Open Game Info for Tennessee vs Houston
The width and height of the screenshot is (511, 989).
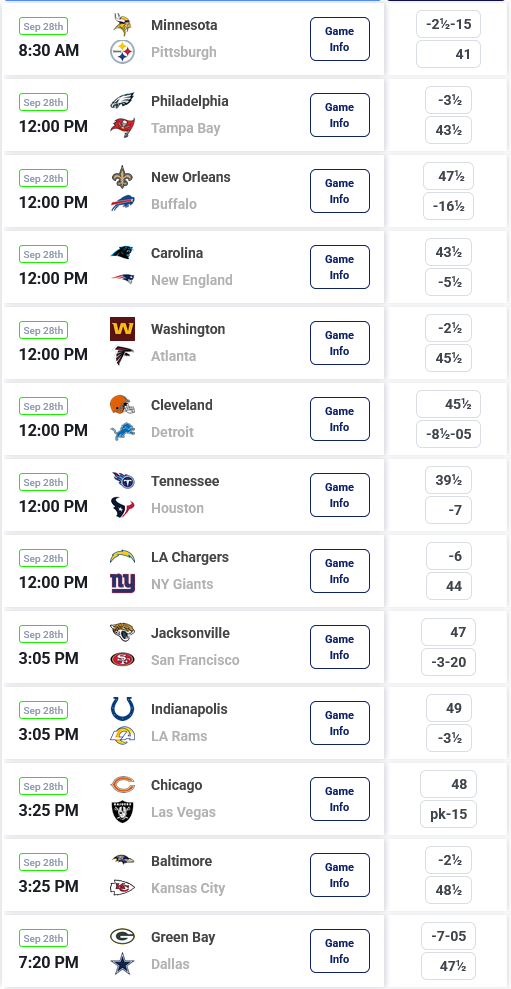point(339,495)
